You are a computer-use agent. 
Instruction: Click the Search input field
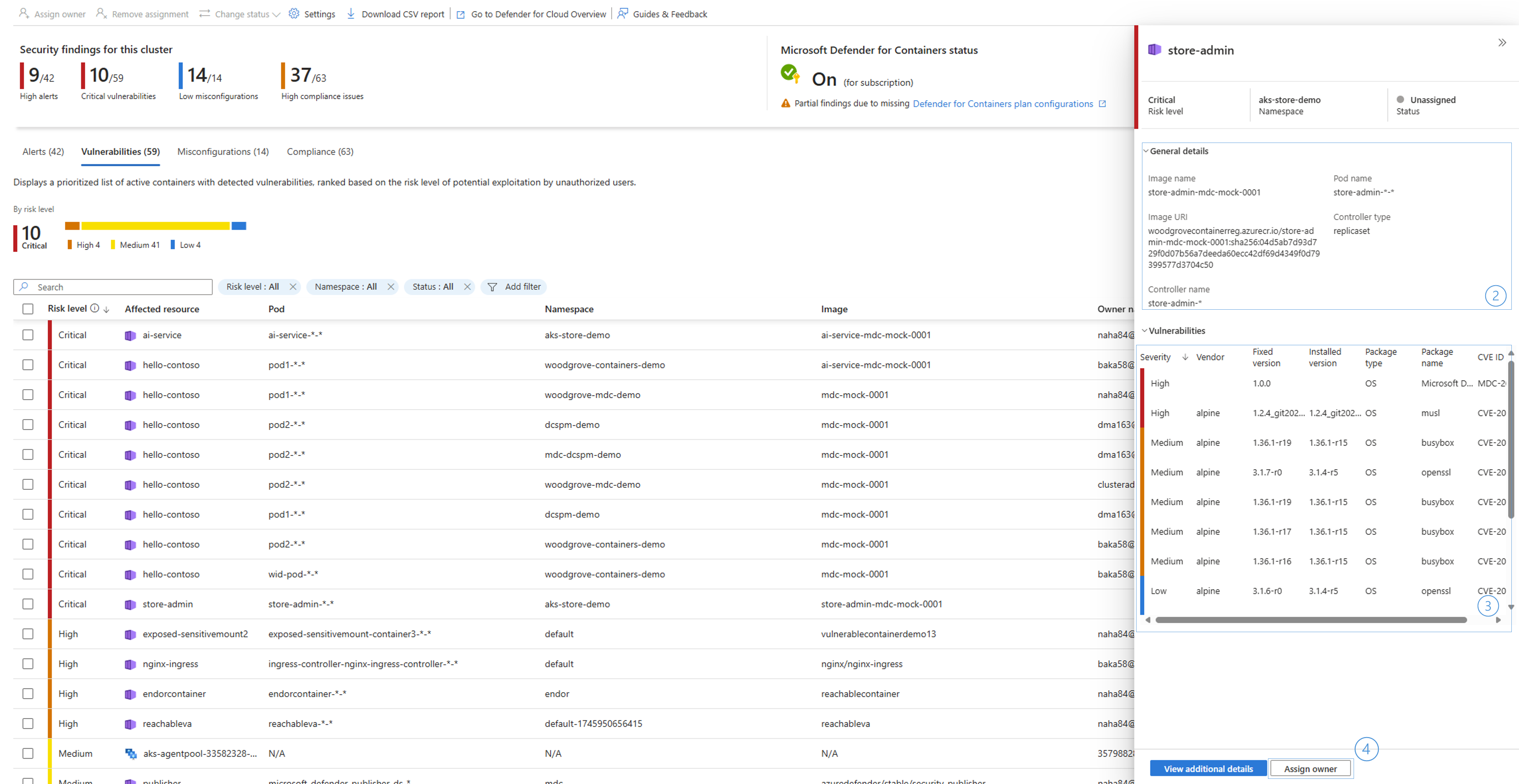113,287
